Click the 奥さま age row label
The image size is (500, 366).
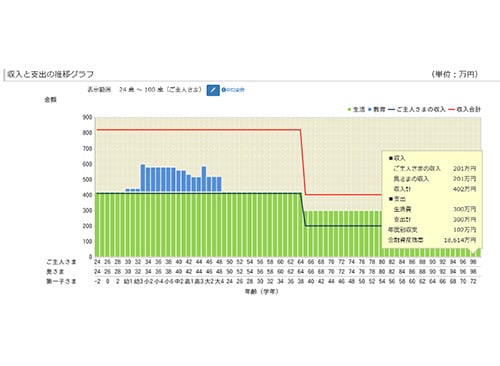click(x=55, y=272)
